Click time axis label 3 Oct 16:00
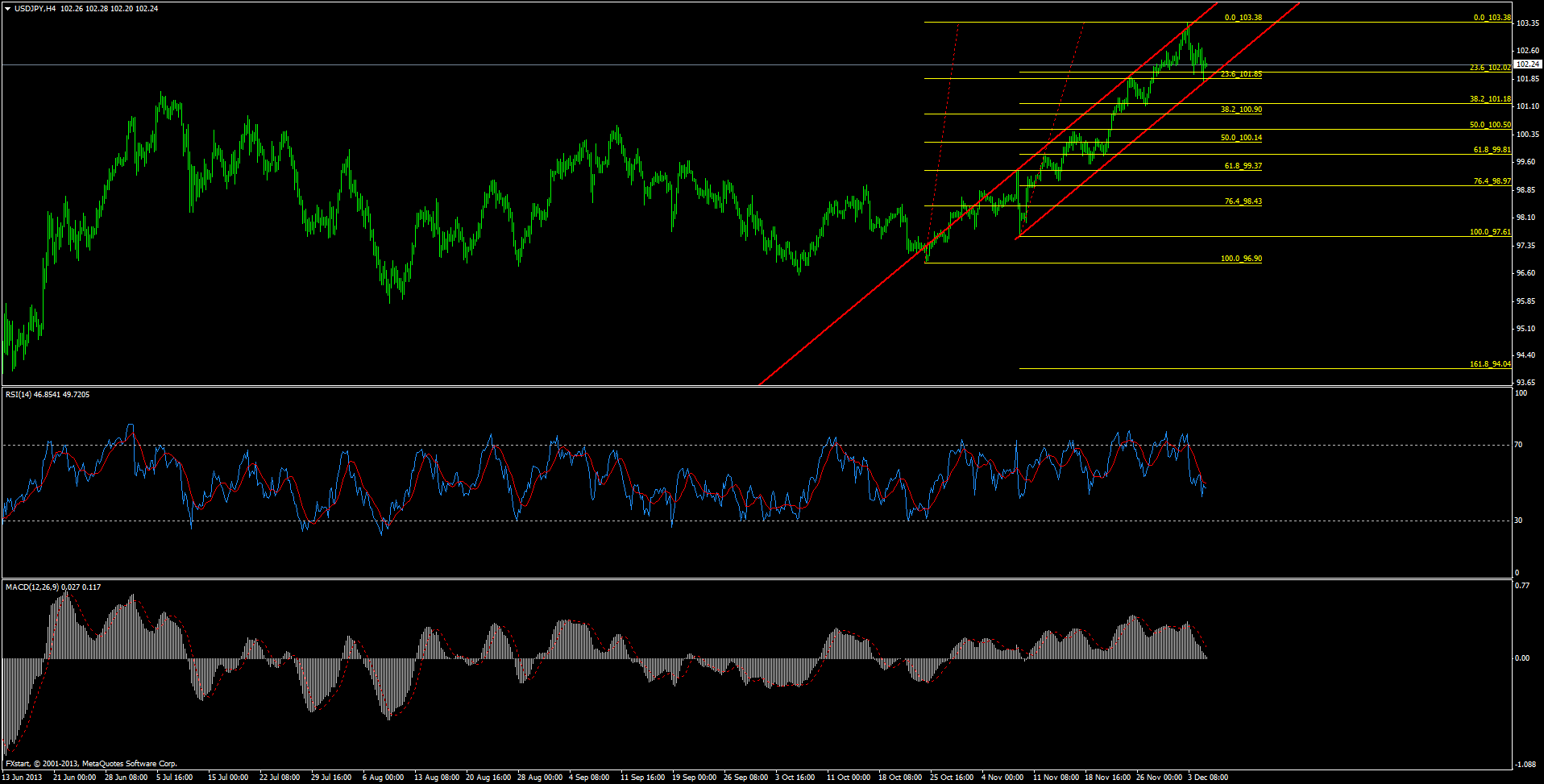 click(x=795, y=778)
